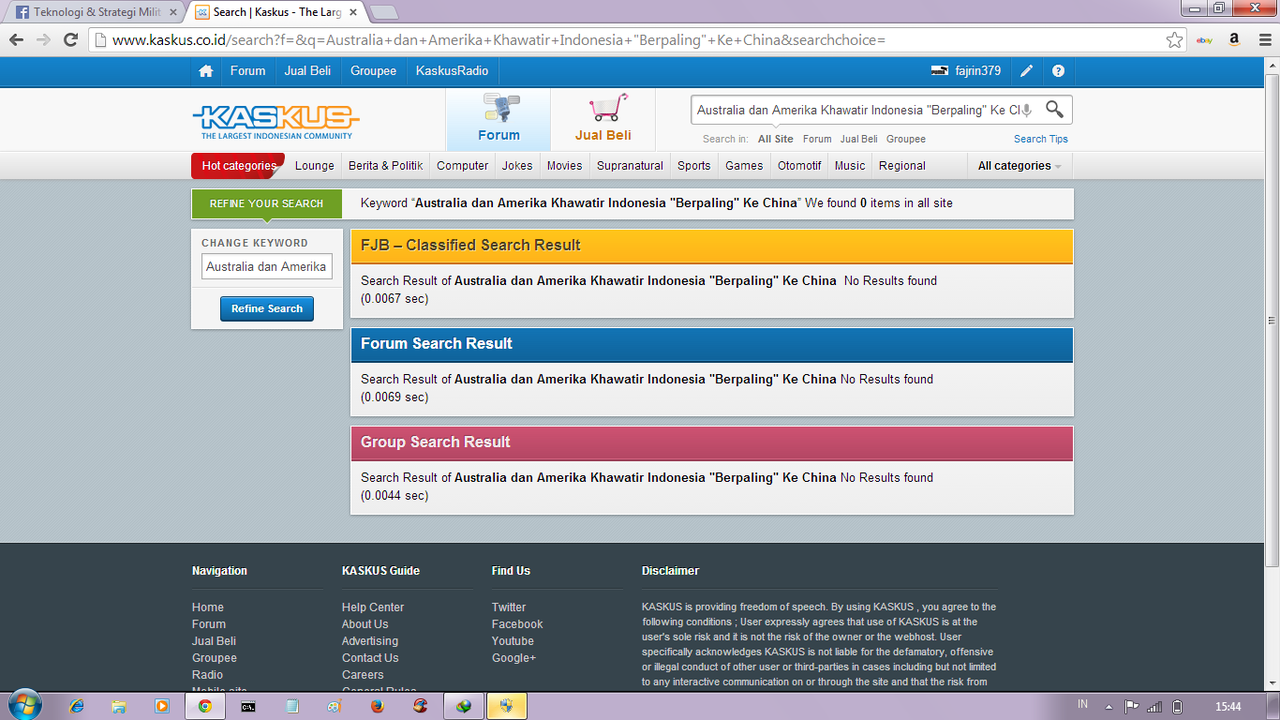Viewport: 1280px width, 720px height.
Task: Open Firefox from the taskbar
Action: tap(377, 706)
